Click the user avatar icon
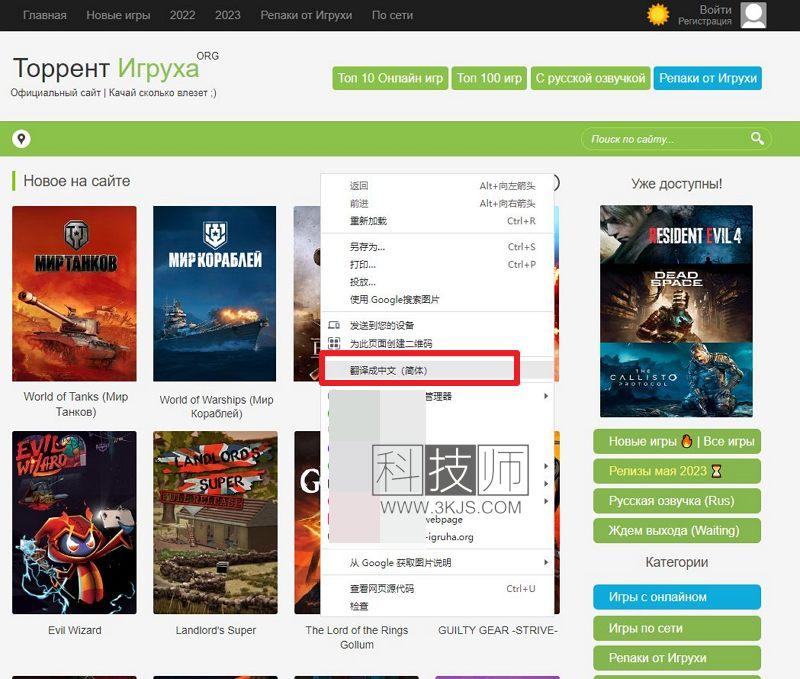 click(x=753, y=15)
